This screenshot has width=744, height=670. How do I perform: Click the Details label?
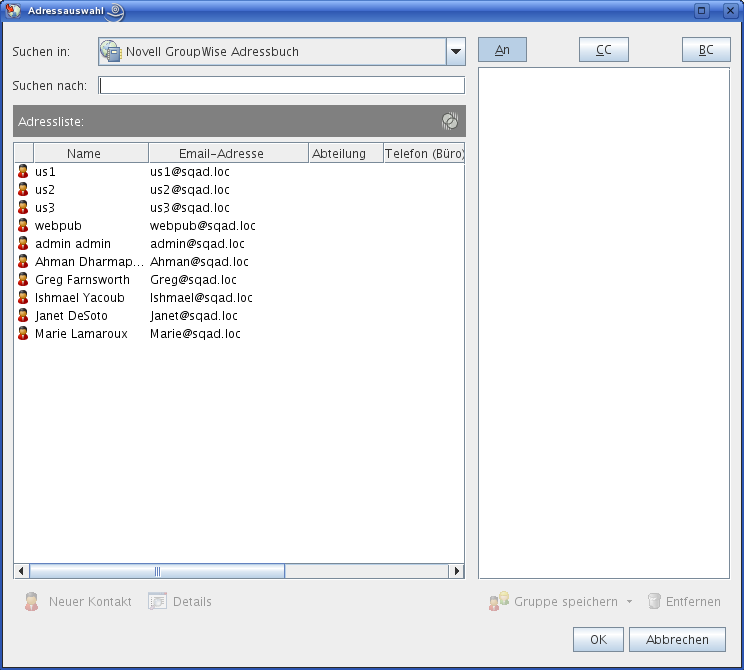click(x=192, y=602)
